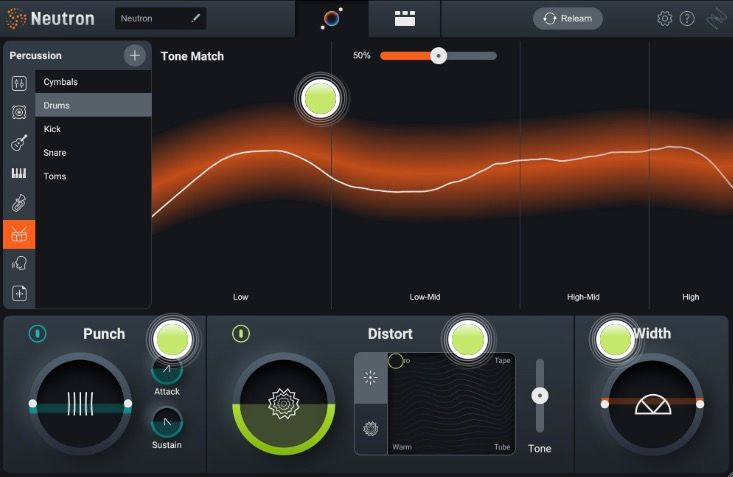Click the Tube corner of distortion pad
The height and width of the screenshot is (477, 733).
coord(502,447)
